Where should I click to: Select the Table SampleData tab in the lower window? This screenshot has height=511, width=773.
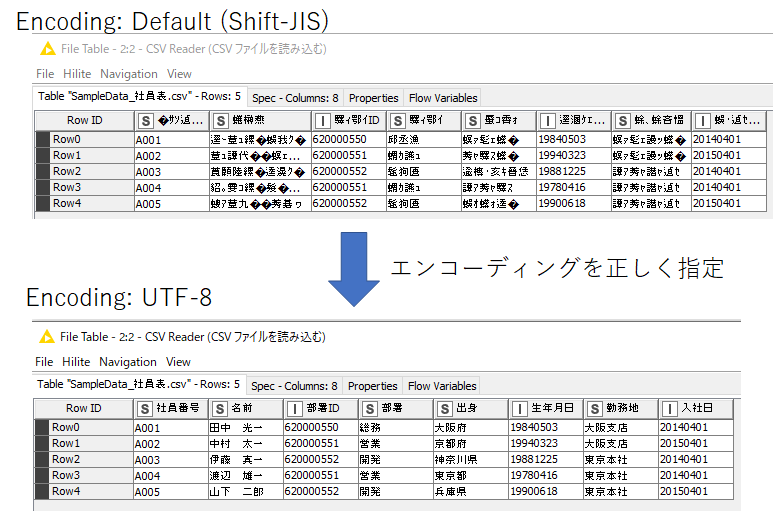click(x=139, y=384)
